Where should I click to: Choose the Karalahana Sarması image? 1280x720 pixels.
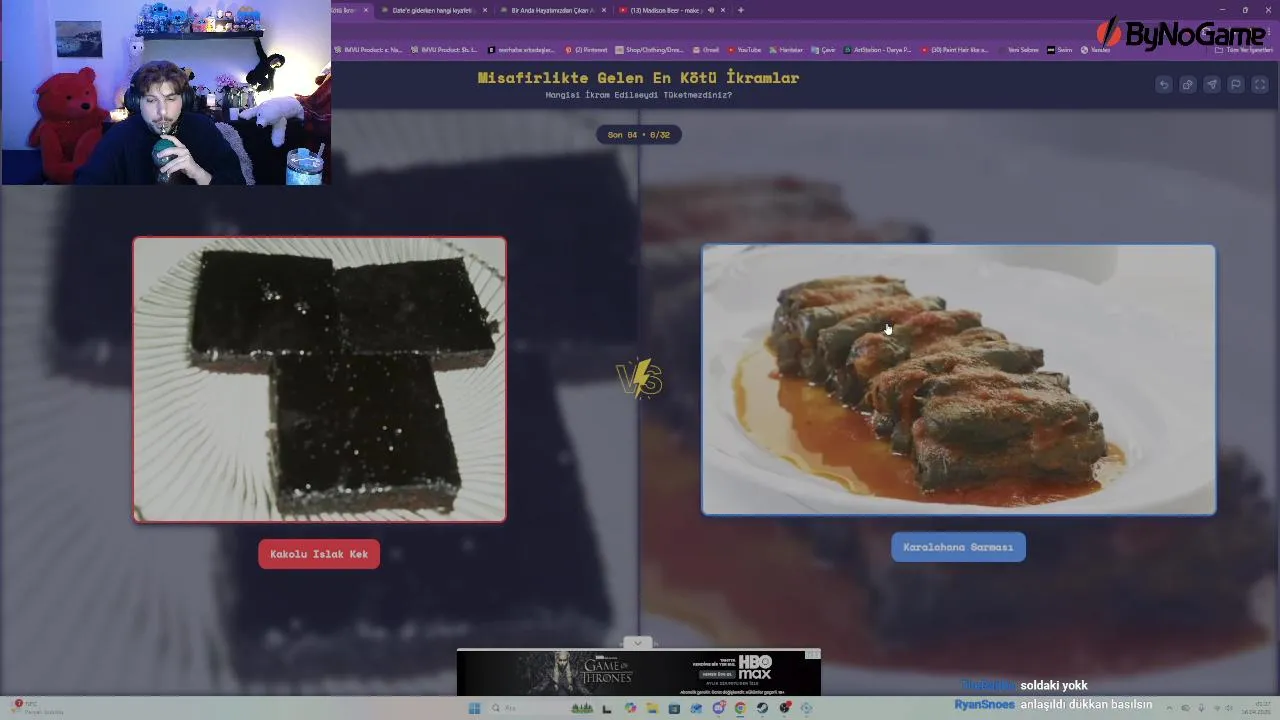pyautogui.click(x=959, y=380)
